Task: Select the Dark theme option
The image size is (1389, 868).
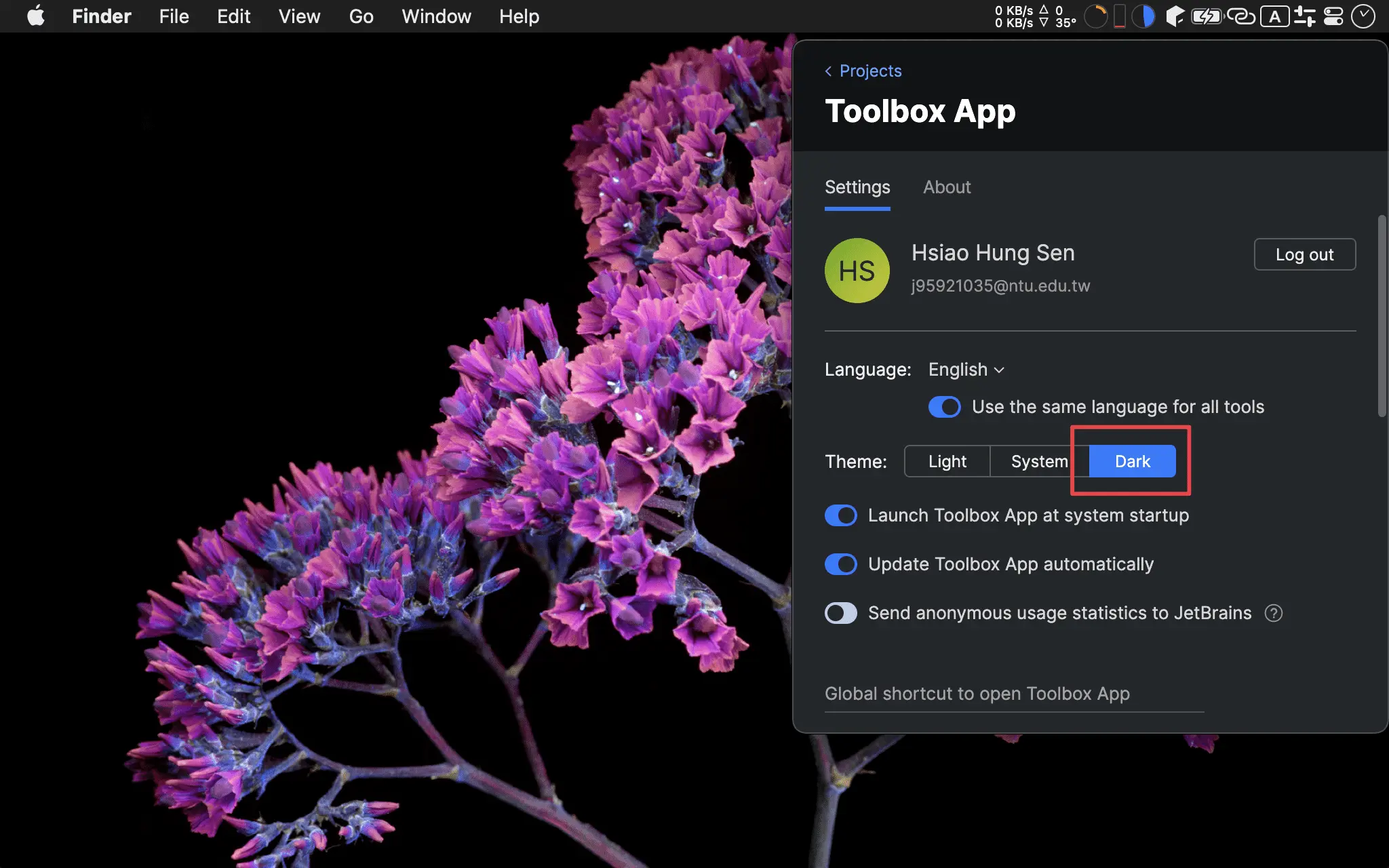Action: tap(1132, 461)
